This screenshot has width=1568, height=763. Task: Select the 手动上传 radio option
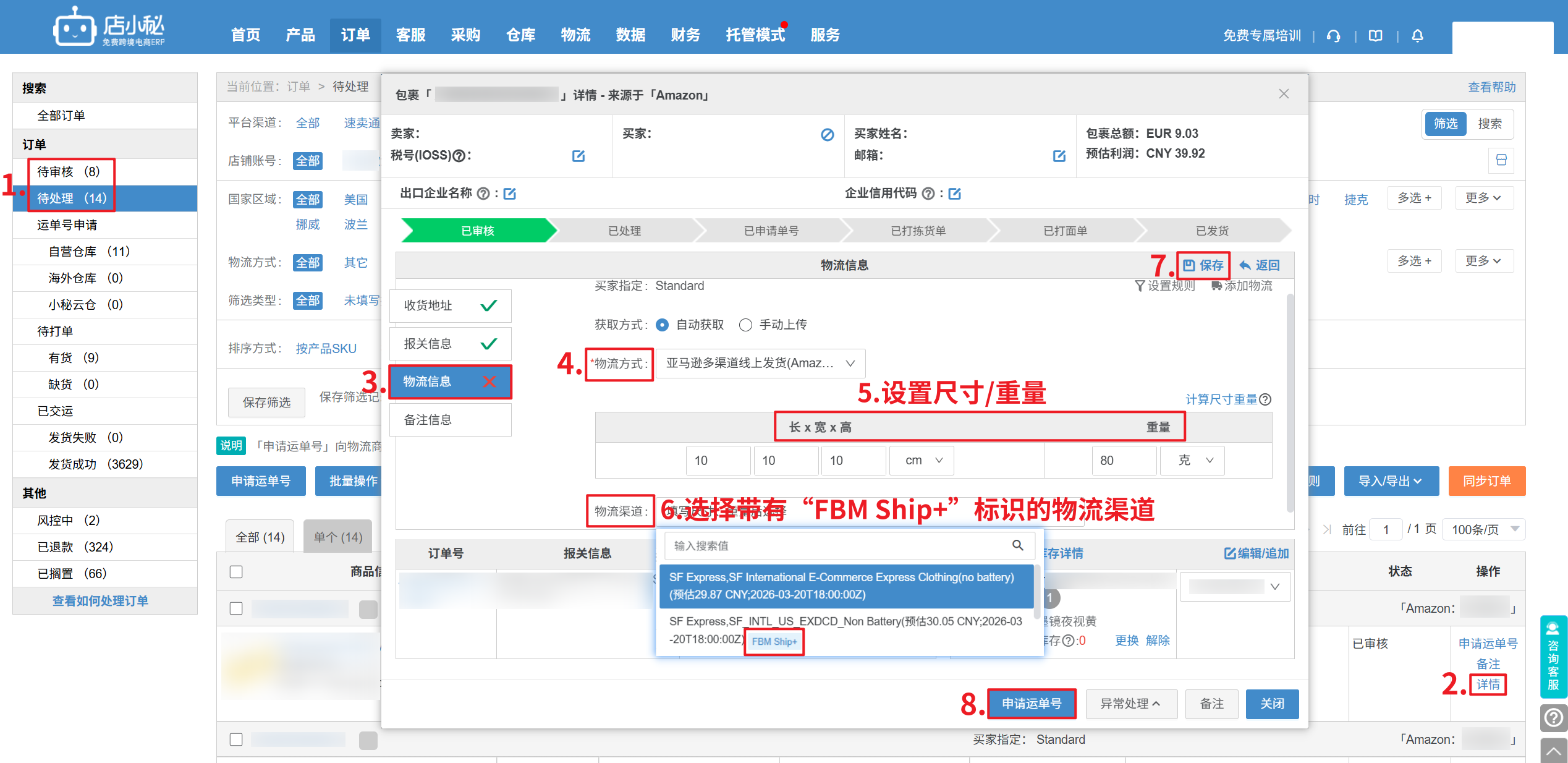click(x=746, y=325)
